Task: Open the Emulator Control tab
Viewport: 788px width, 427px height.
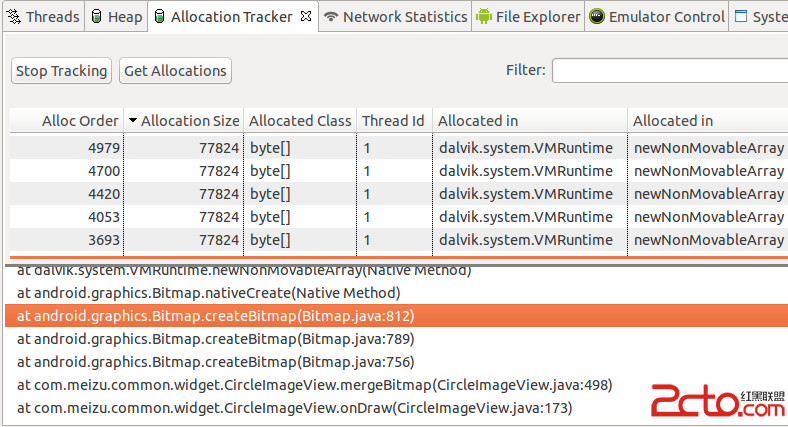Action: [x=657, y=17]
